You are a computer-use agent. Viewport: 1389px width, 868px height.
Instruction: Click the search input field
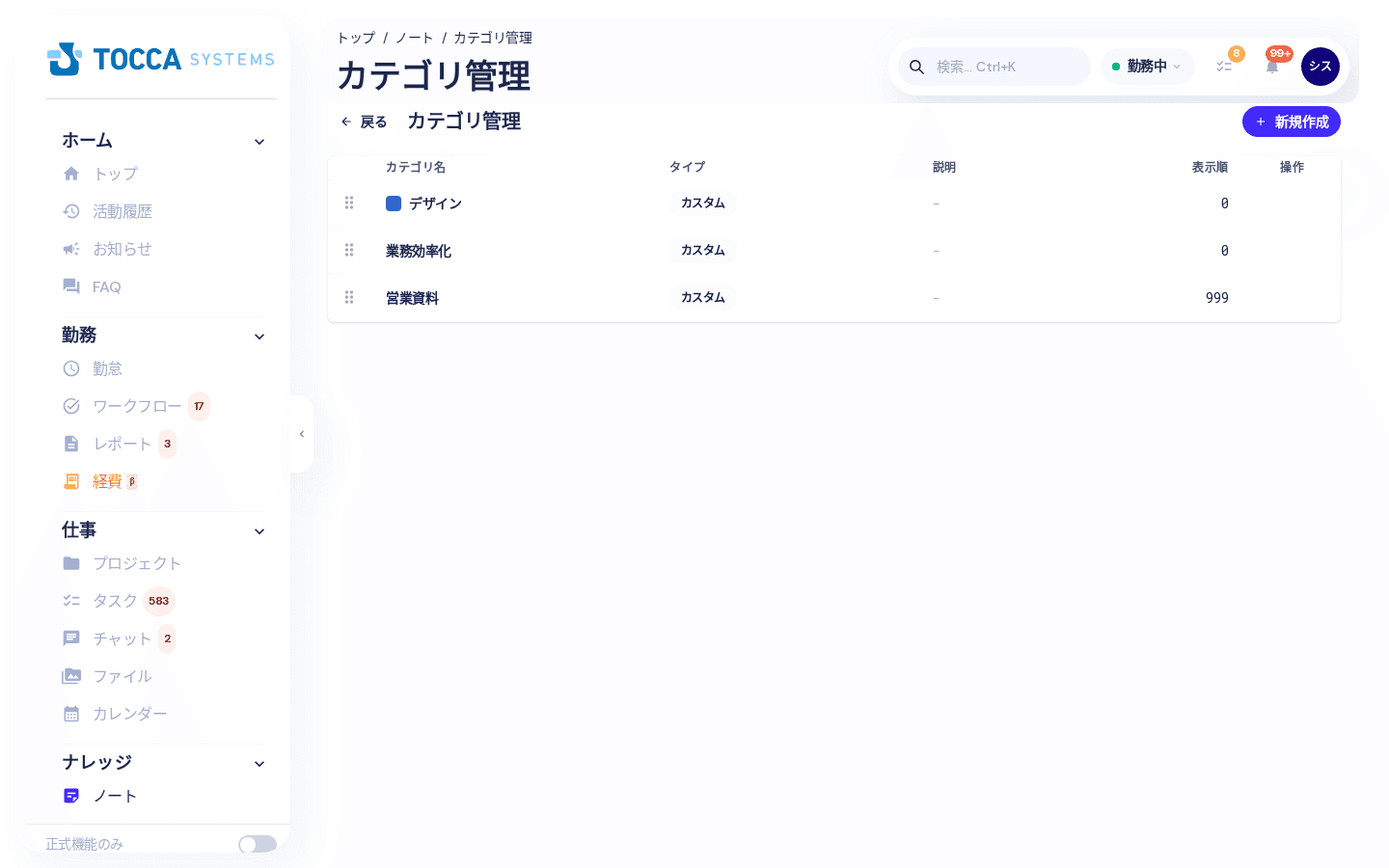coord(994,67)
